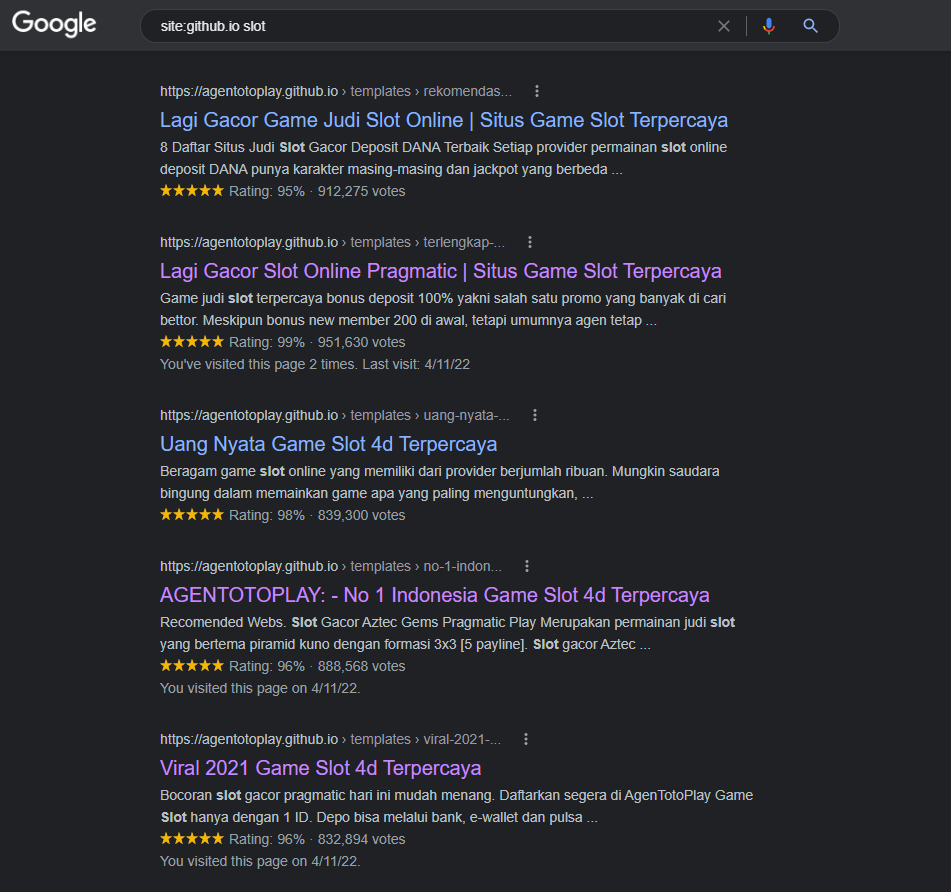951x892 pixels.
Task: Open 'Lagi Gacor Slot Online Pragmatic' result
Action: [440, 271]
